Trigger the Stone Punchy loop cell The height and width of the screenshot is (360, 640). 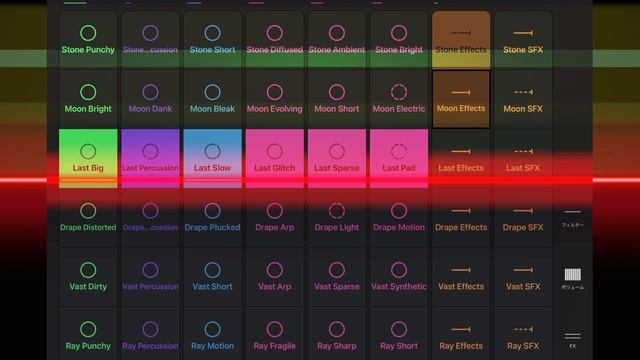click(88, 40)
